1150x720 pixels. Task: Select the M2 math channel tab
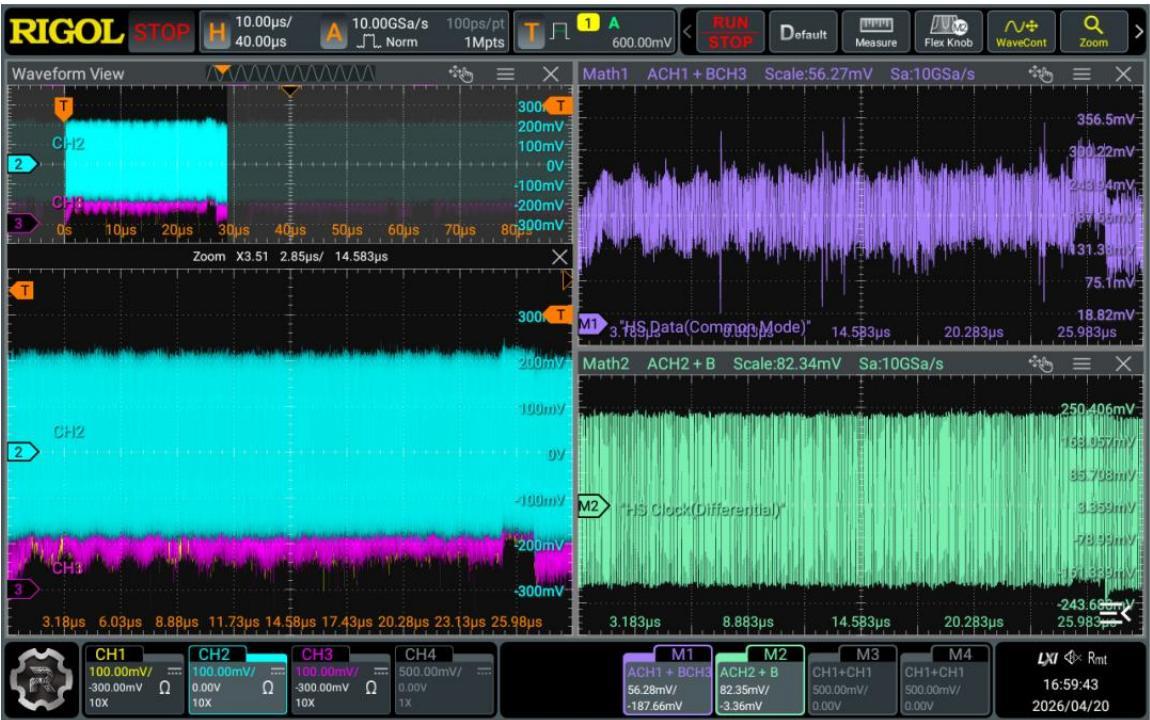pyautogui.click(x=760, y=680)
